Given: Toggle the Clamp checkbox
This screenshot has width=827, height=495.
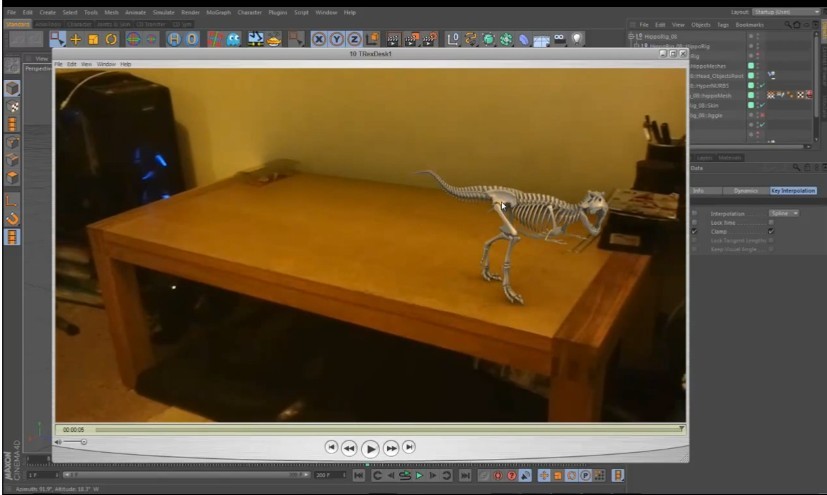Looking at the screenshot, I should pyautogui.click(x=771, y=231).
